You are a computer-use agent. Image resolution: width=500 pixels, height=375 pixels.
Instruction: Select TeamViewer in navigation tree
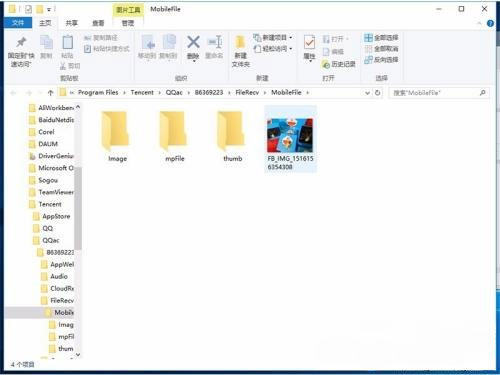[x=51, y=192]
